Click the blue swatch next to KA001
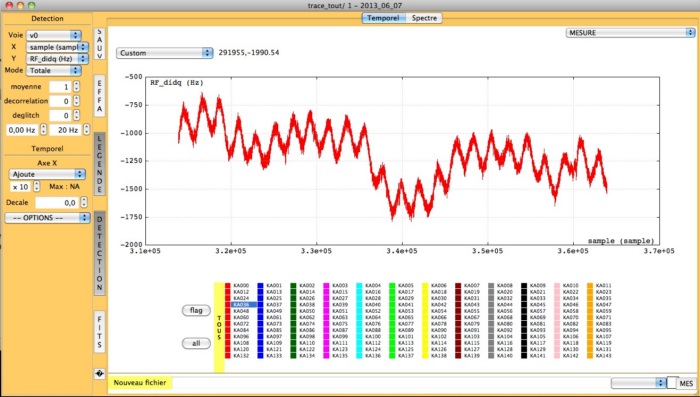 (x=260, y=285)
